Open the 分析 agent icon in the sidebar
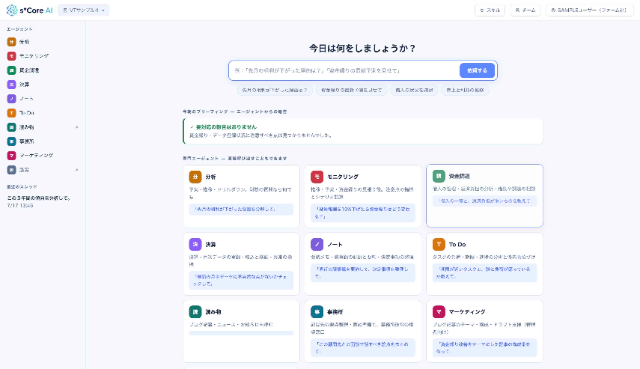 (11, 42)
